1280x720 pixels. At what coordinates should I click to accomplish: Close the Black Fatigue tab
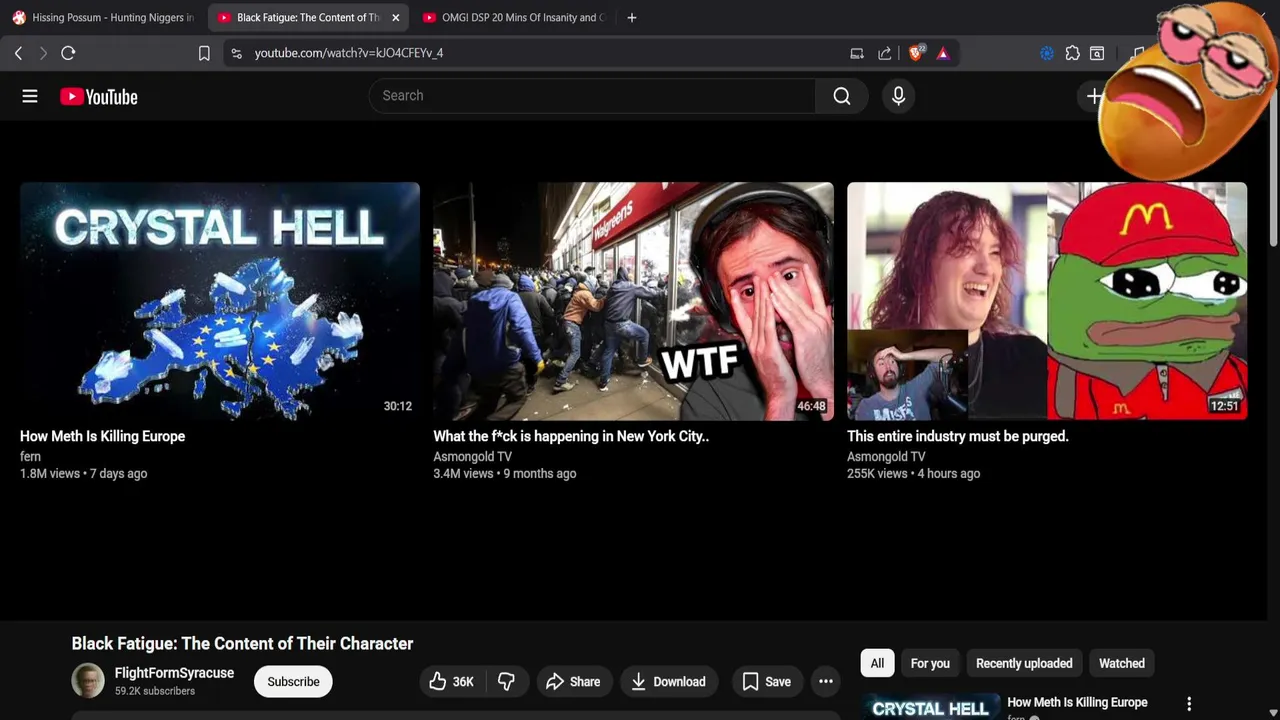tap(396, 18)
